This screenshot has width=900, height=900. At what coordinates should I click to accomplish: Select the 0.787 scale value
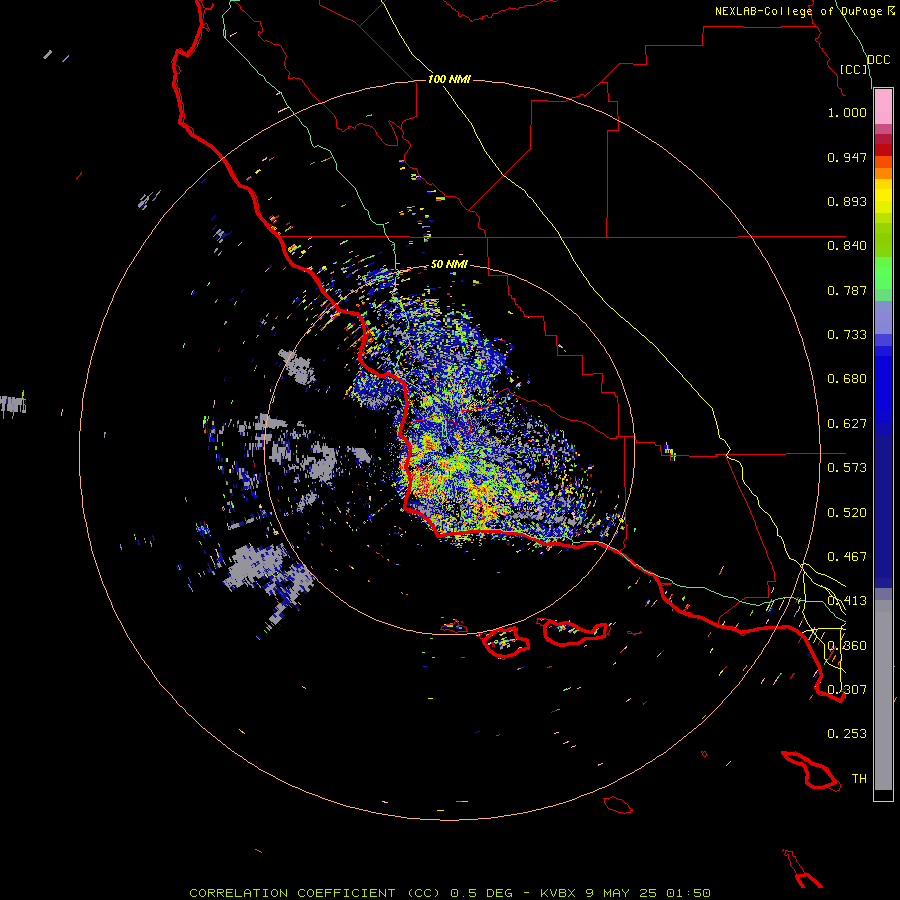(x=847, y=290)
